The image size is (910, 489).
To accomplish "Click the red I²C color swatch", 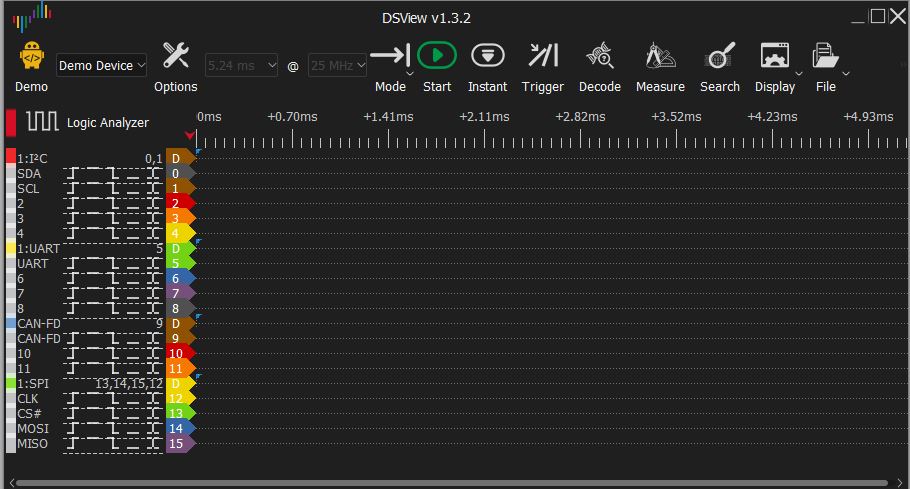I will 11,158.
